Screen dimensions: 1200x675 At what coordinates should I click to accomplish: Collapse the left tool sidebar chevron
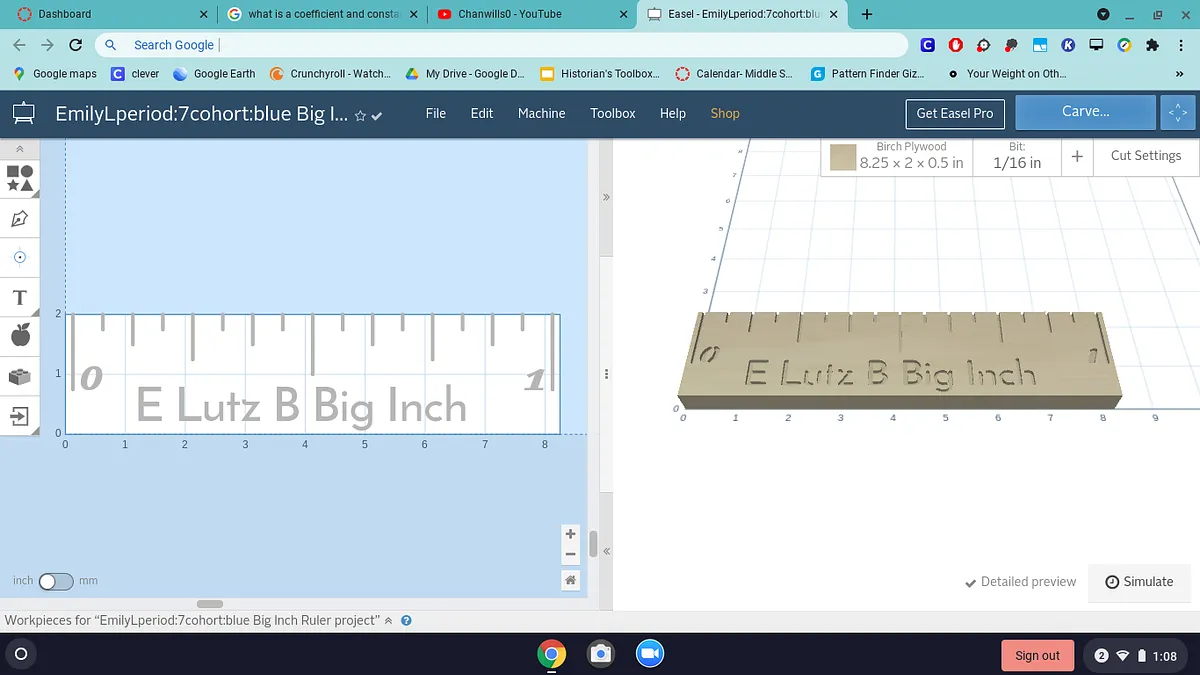point(20,148)
